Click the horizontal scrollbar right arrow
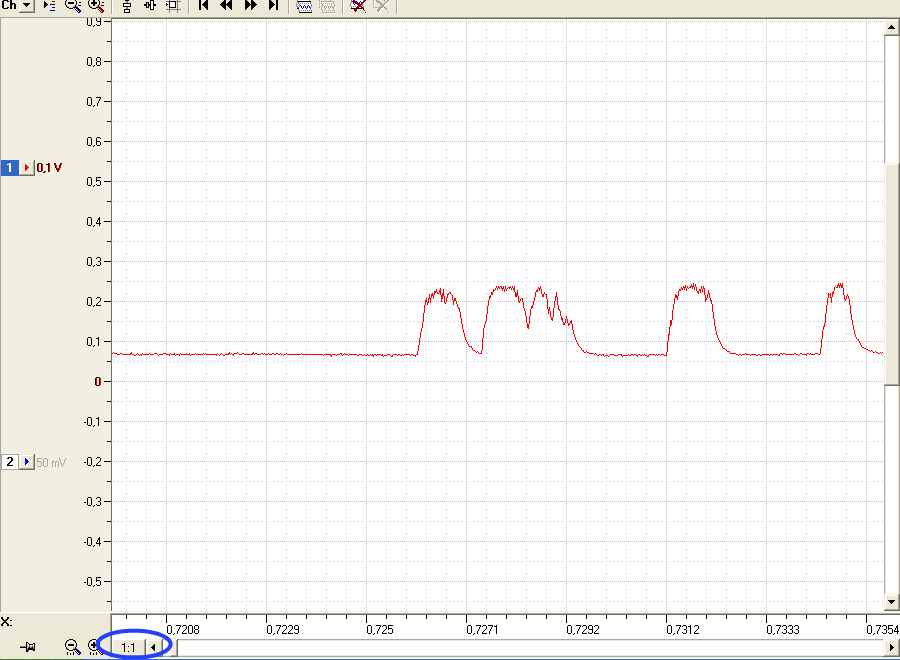The image size is (900, 660). click(891, 647)
